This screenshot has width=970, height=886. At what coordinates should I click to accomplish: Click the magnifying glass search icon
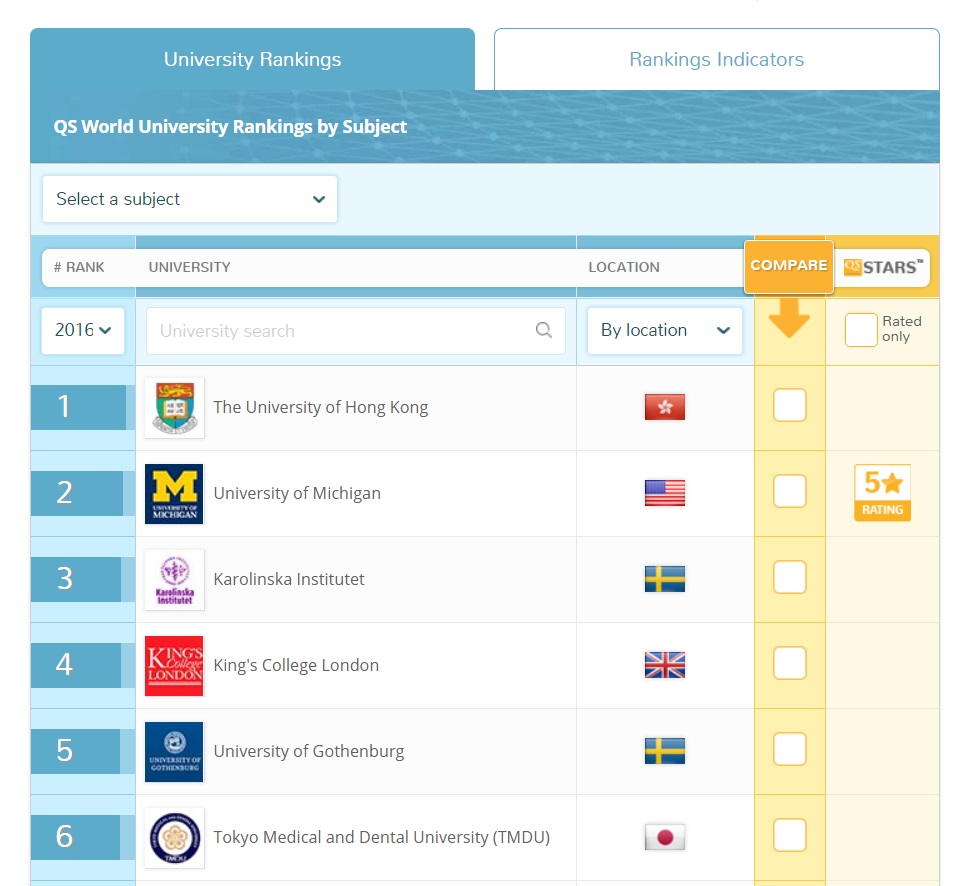point(544,330)
